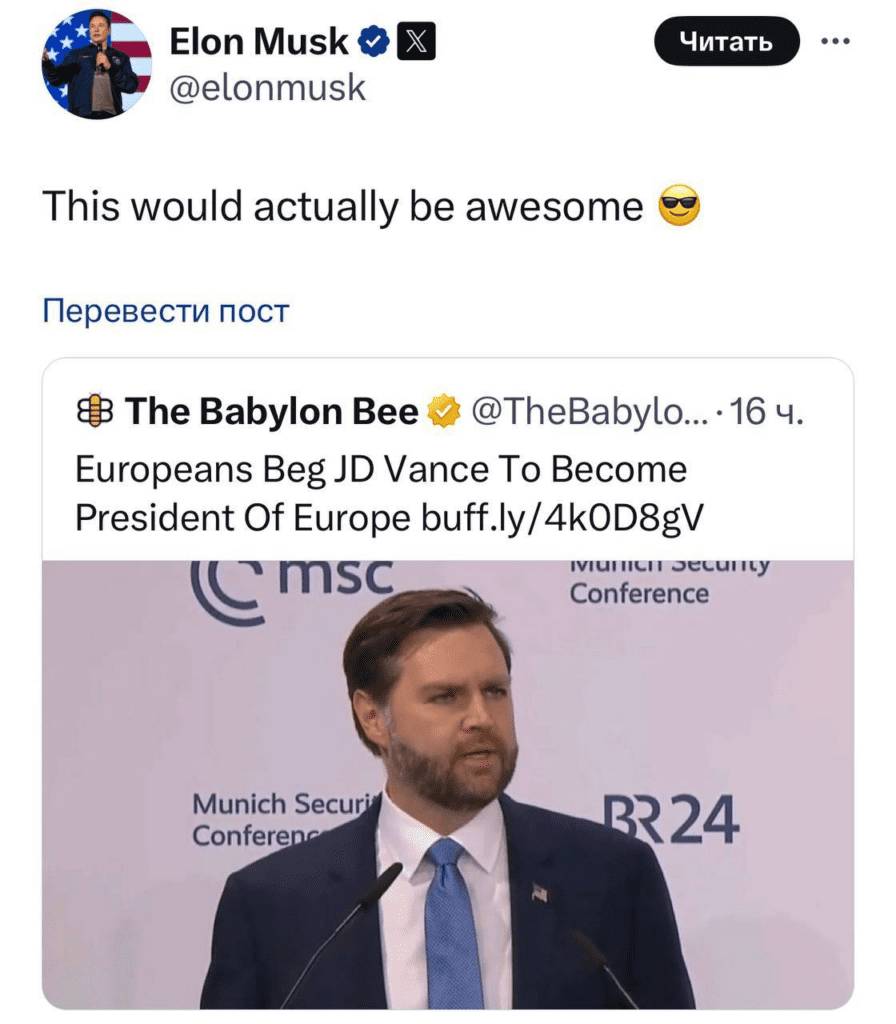The image size is (896, 1024).
Task: Click the gold verified badge
Action: tap(443, 411)
